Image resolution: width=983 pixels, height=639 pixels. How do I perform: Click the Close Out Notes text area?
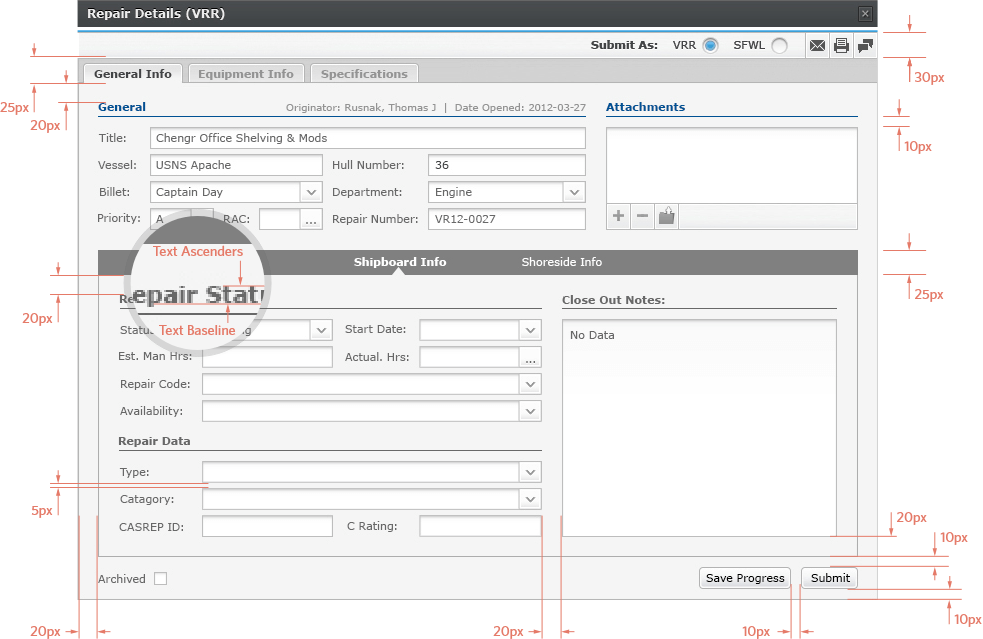(x=699, y=428)
